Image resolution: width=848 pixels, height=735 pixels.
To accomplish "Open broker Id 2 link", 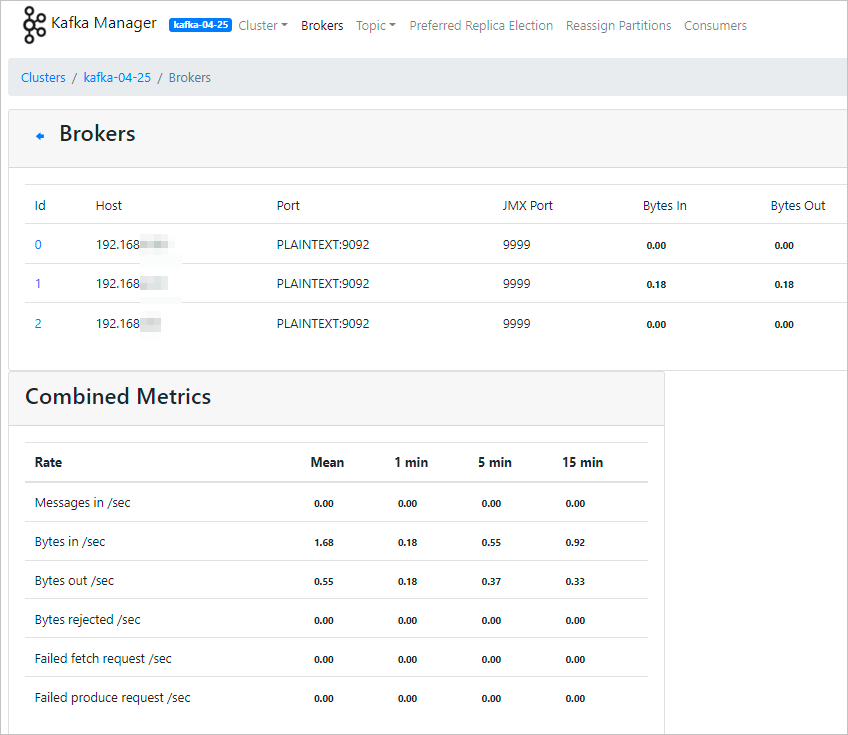I will tap(38, 323).
